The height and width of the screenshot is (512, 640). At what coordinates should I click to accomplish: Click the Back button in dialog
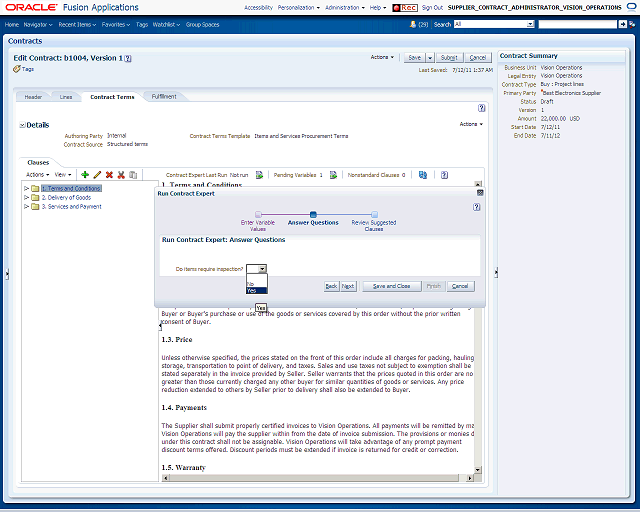[x=331, y=286]
